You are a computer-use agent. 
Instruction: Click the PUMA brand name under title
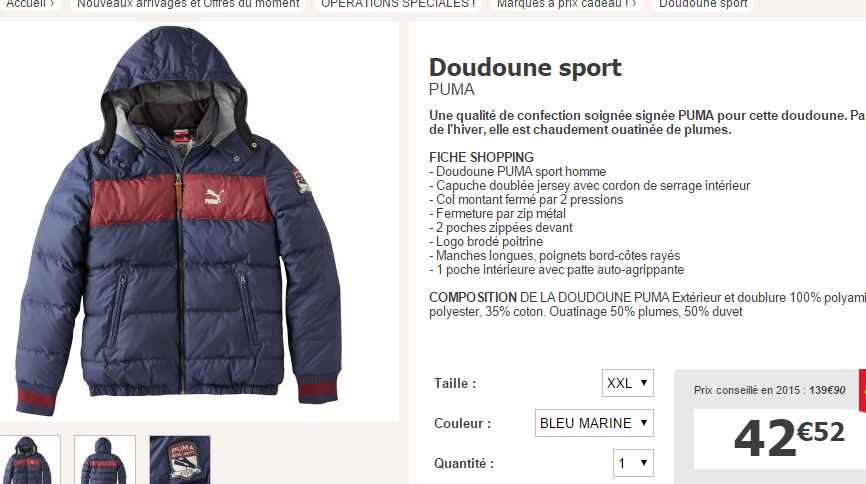point(452,90)
